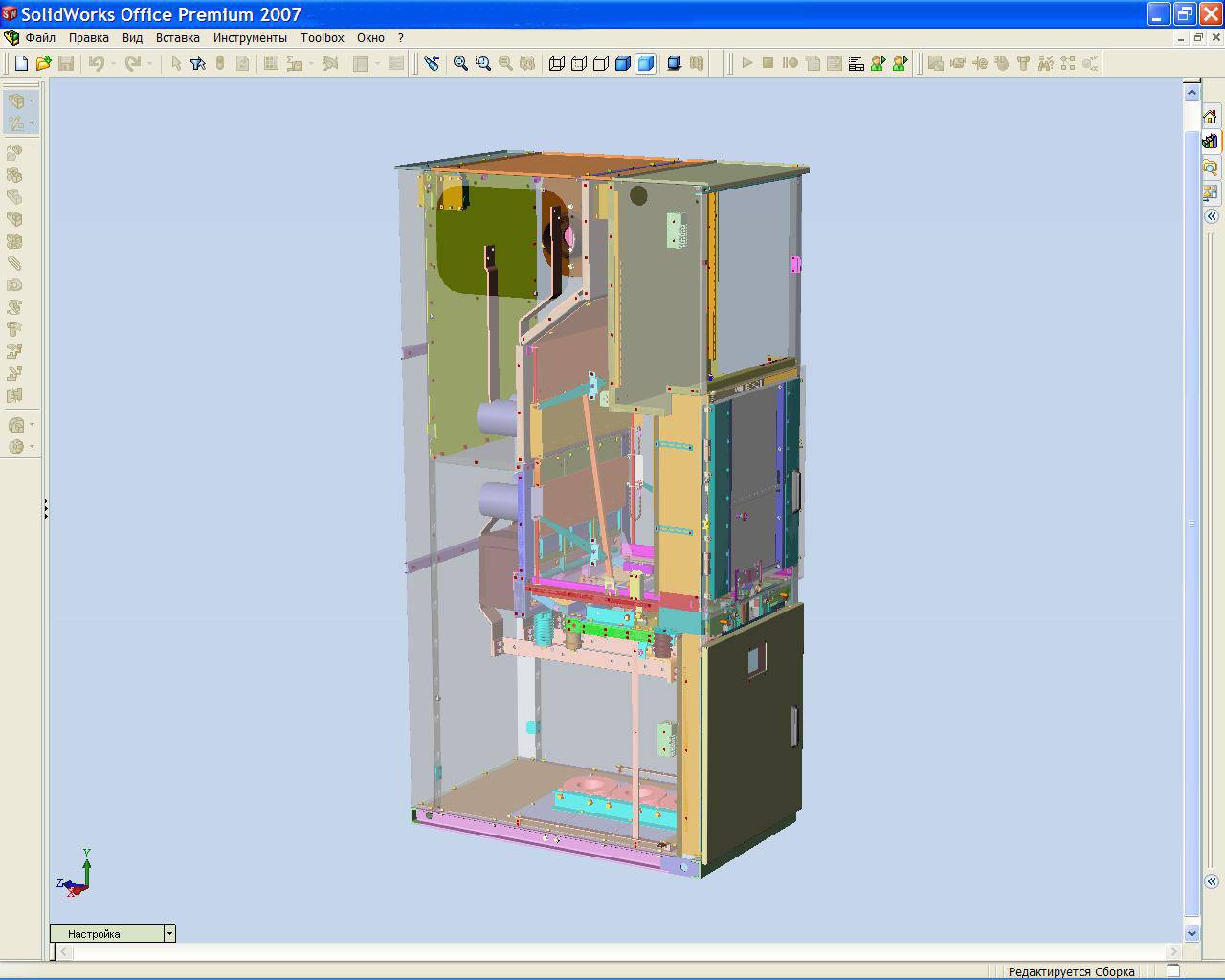Open the Правка menu
The width and height of the screenshot is (1225, 980).
pyautogui.click(x=89, y=38)
